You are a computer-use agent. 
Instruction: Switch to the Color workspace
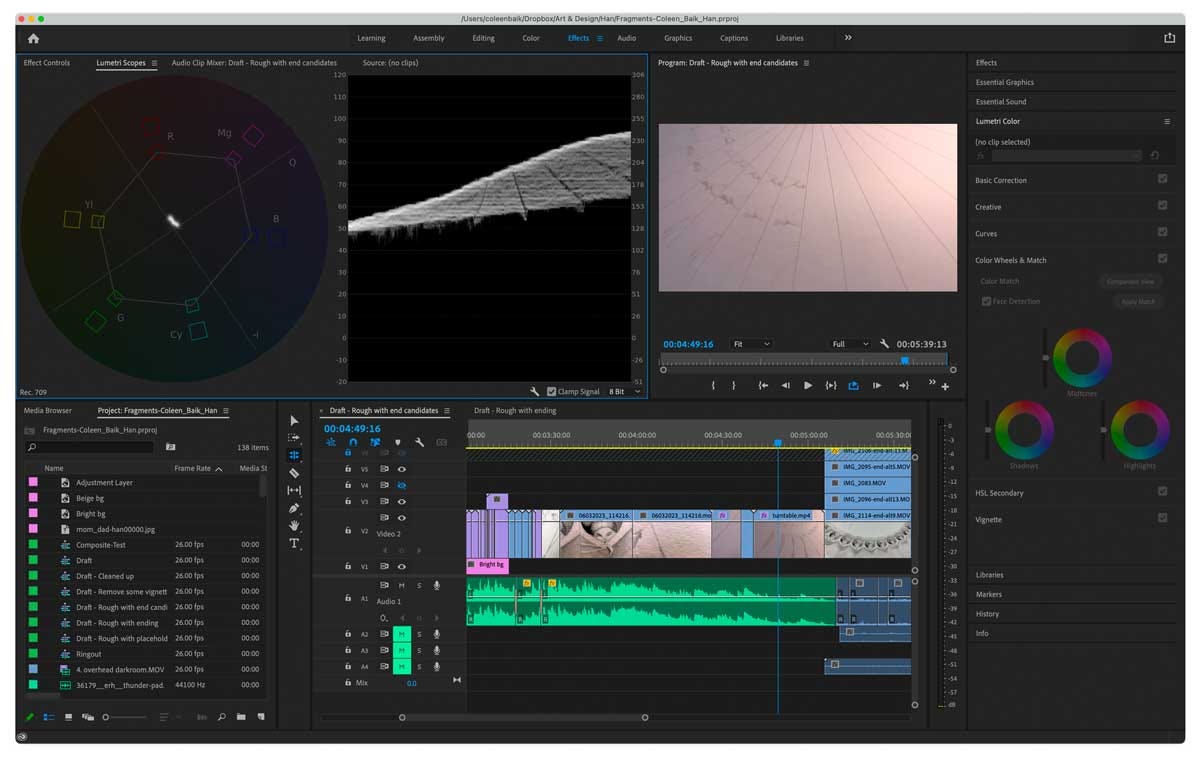coord(531,38)
